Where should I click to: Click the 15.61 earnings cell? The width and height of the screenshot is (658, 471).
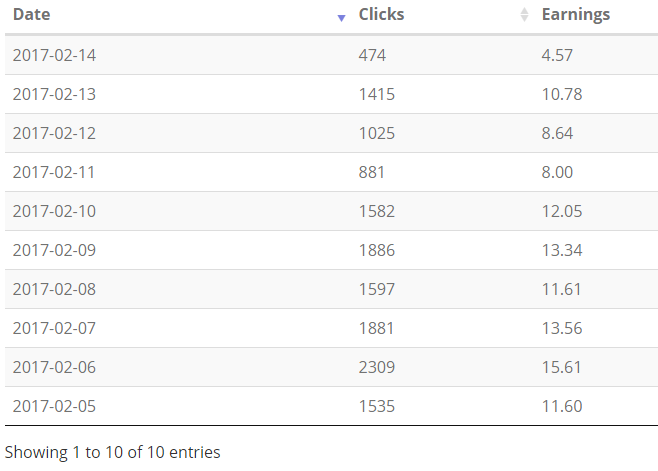[x=561, y=367]
